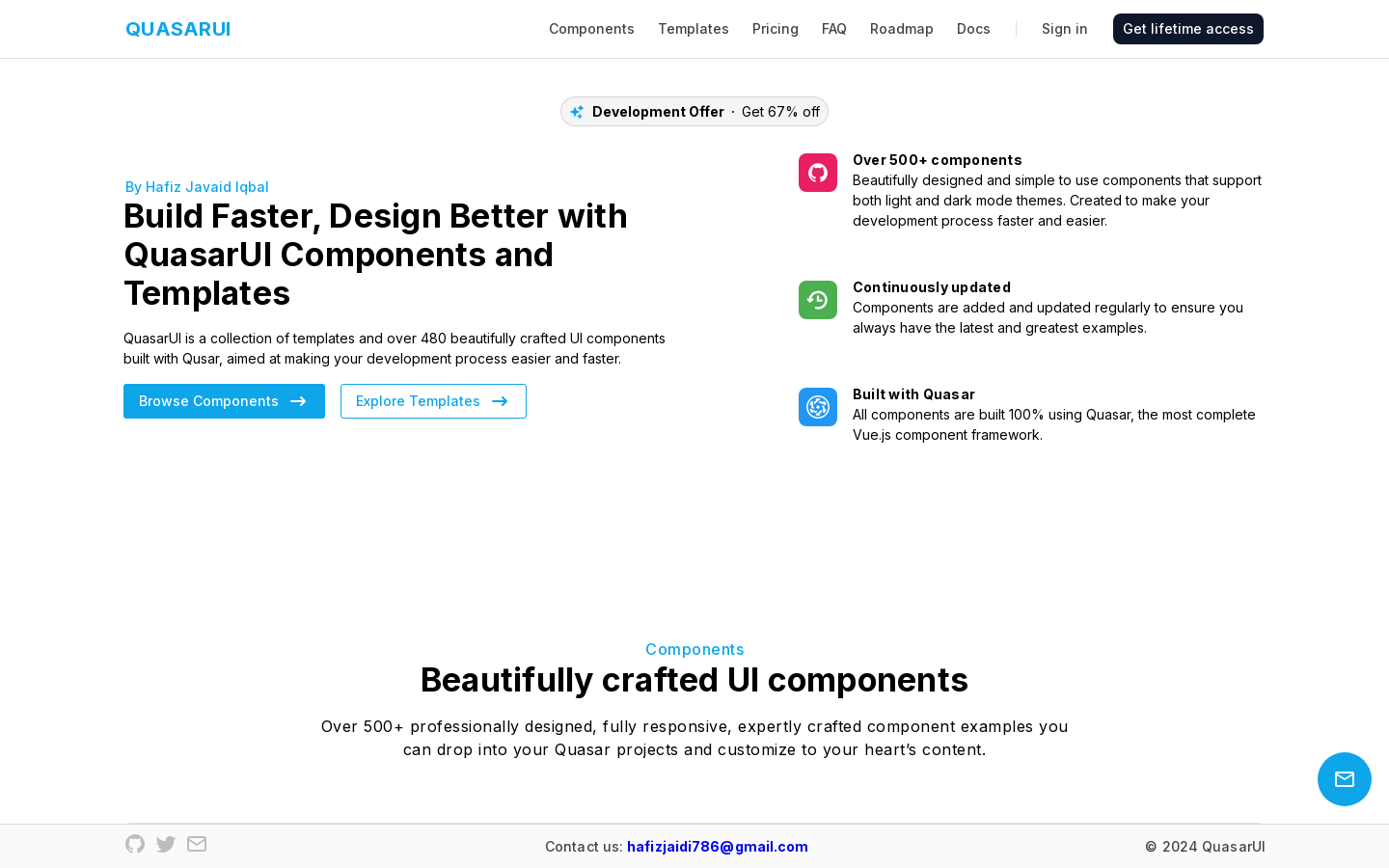Image resolution: width=1389 pixels, height=868 pixels.
Task: View the Roadmap page
Action: pos(902,29)
